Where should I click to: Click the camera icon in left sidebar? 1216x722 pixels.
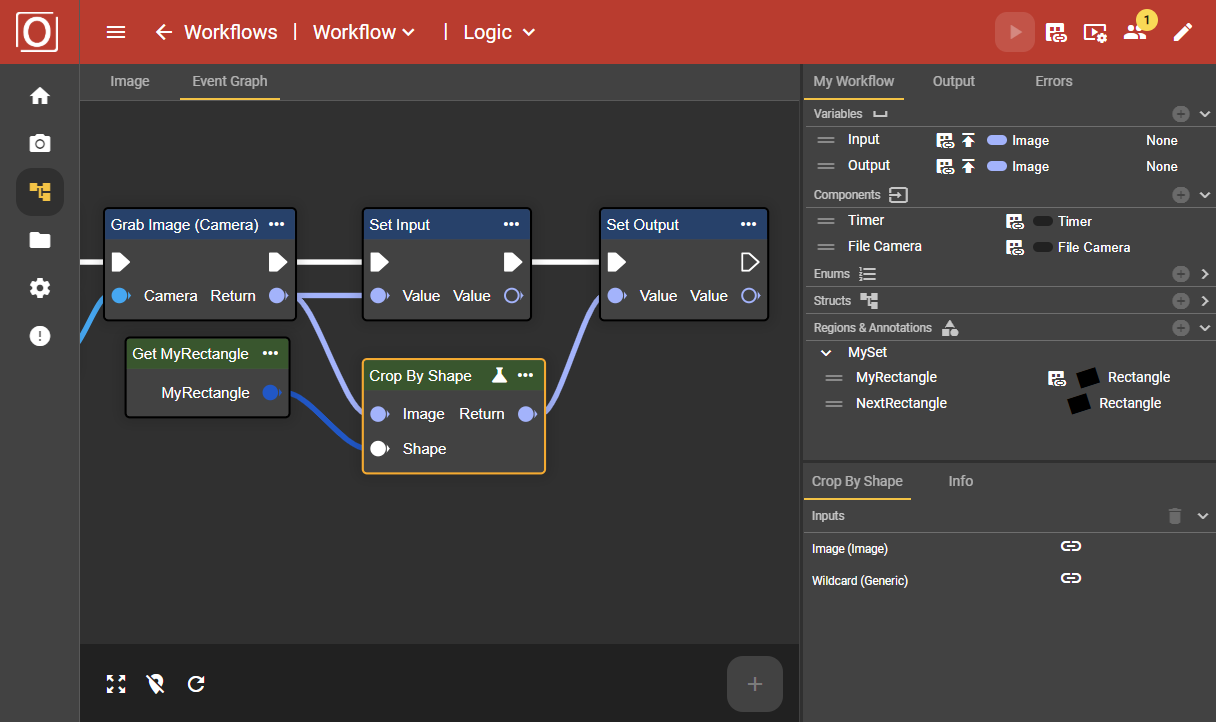click(40, 144)
